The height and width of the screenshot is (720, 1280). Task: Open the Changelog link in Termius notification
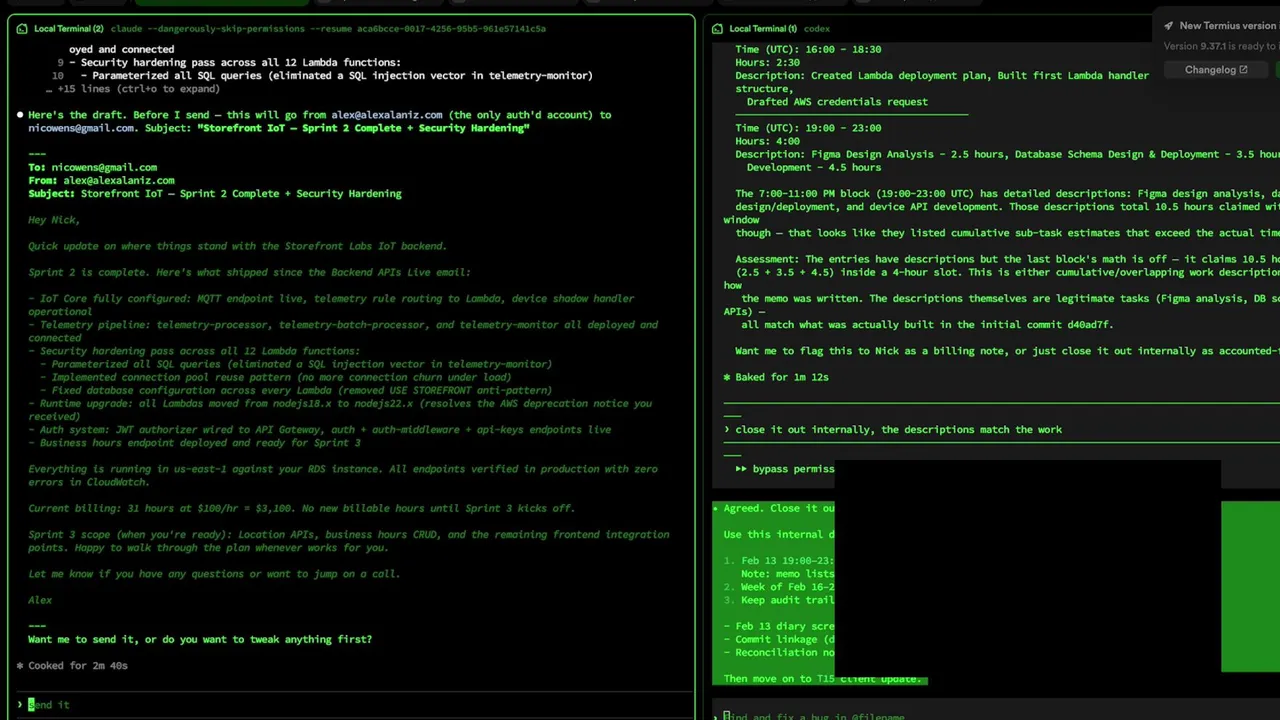click(x=1216, y=70)
